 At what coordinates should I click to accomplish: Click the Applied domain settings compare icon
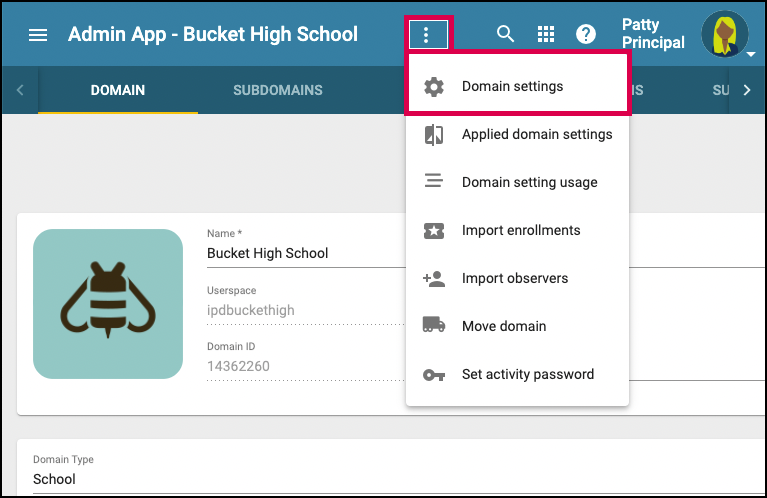pyautogui.click(x=433, y=135)
